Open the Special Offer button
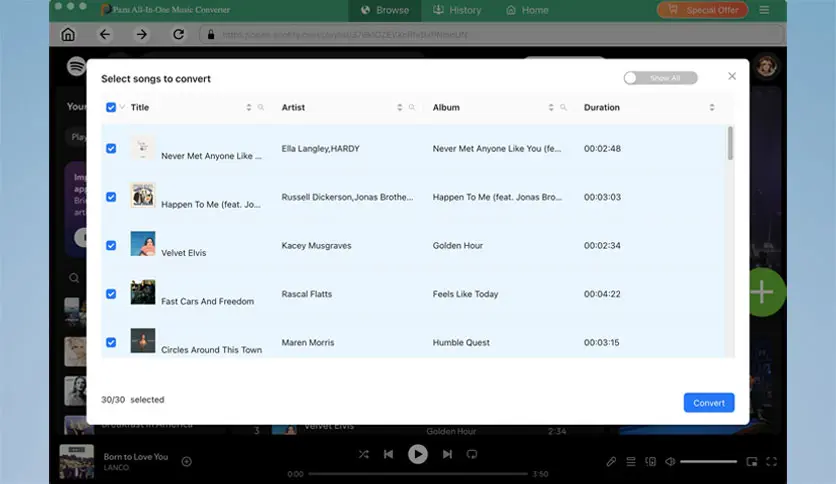The height and width of the screenshot is (484, 836). [x=703, y=10]
